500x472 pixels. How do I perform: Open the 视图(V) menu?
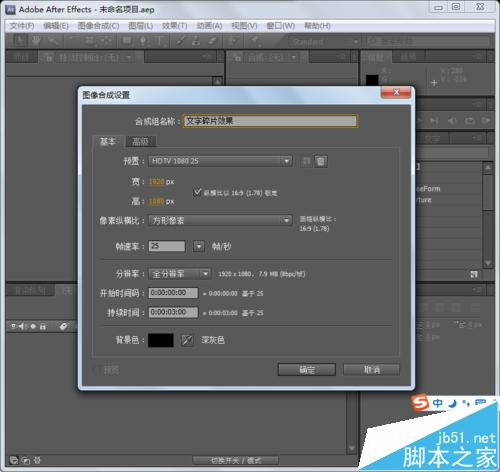[x=244, y=26]
